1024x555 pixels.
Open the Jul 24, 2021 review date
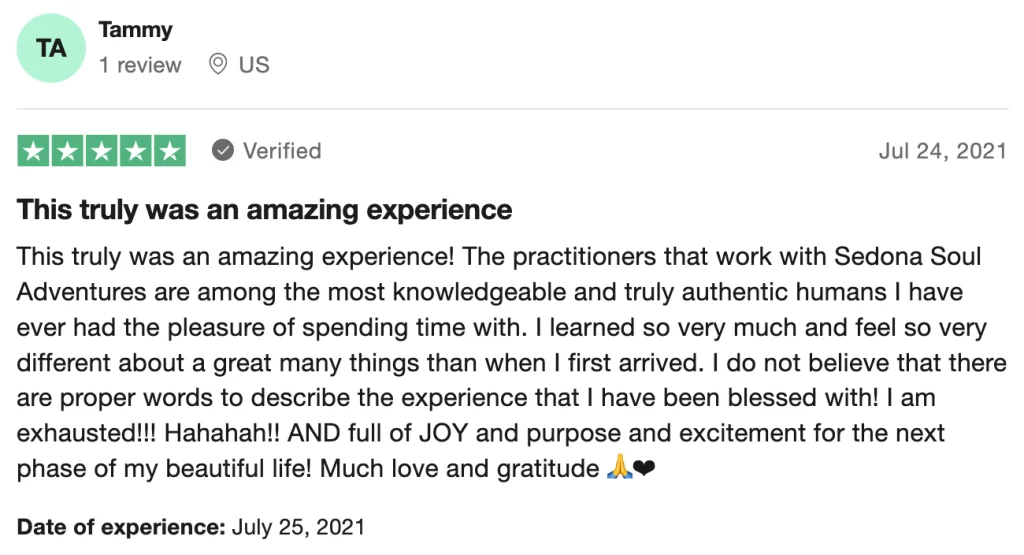pos(942,151)
